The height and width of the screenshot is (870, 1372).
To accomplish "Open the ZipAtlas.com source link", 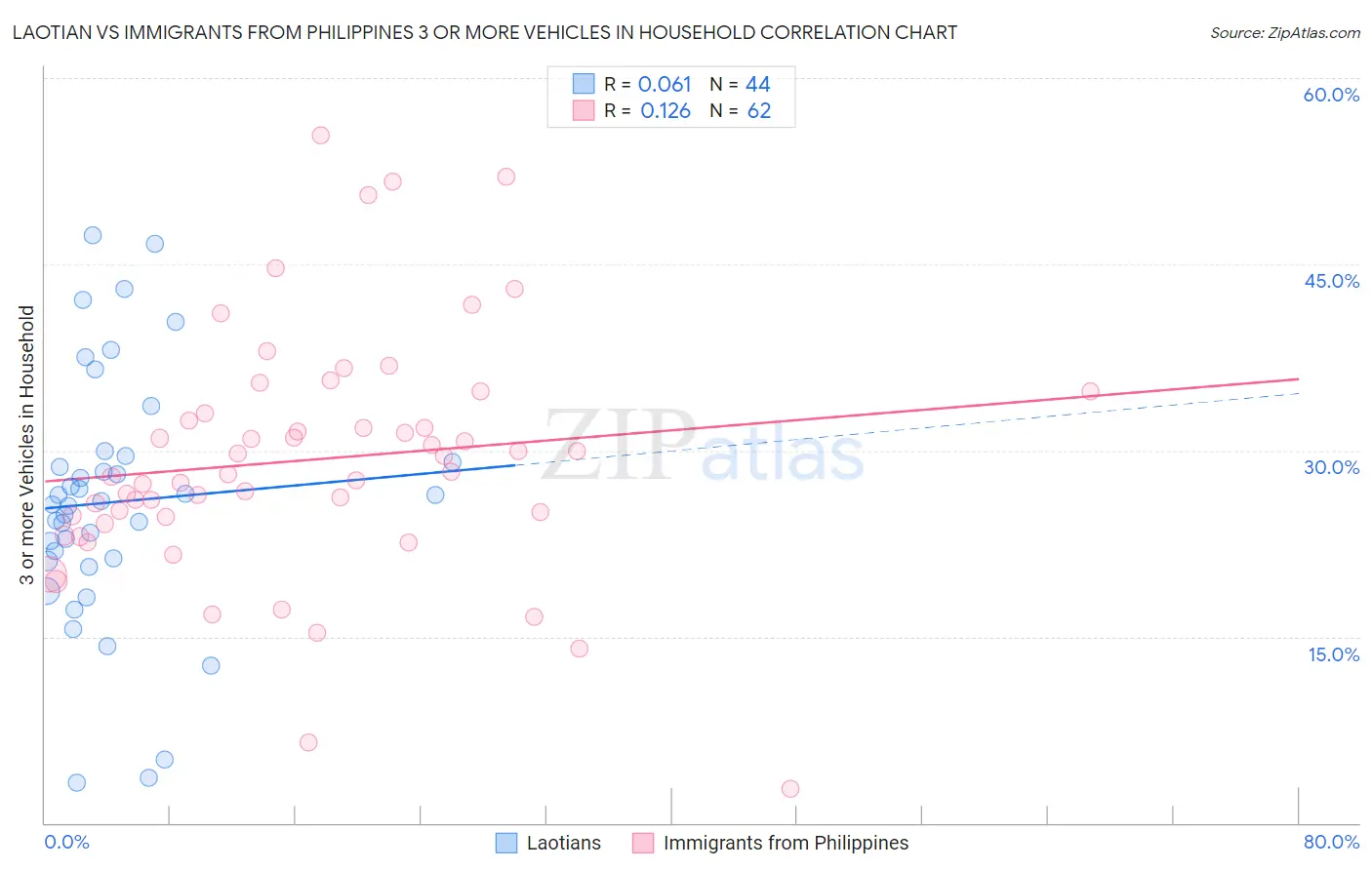I will point(1285,32).
